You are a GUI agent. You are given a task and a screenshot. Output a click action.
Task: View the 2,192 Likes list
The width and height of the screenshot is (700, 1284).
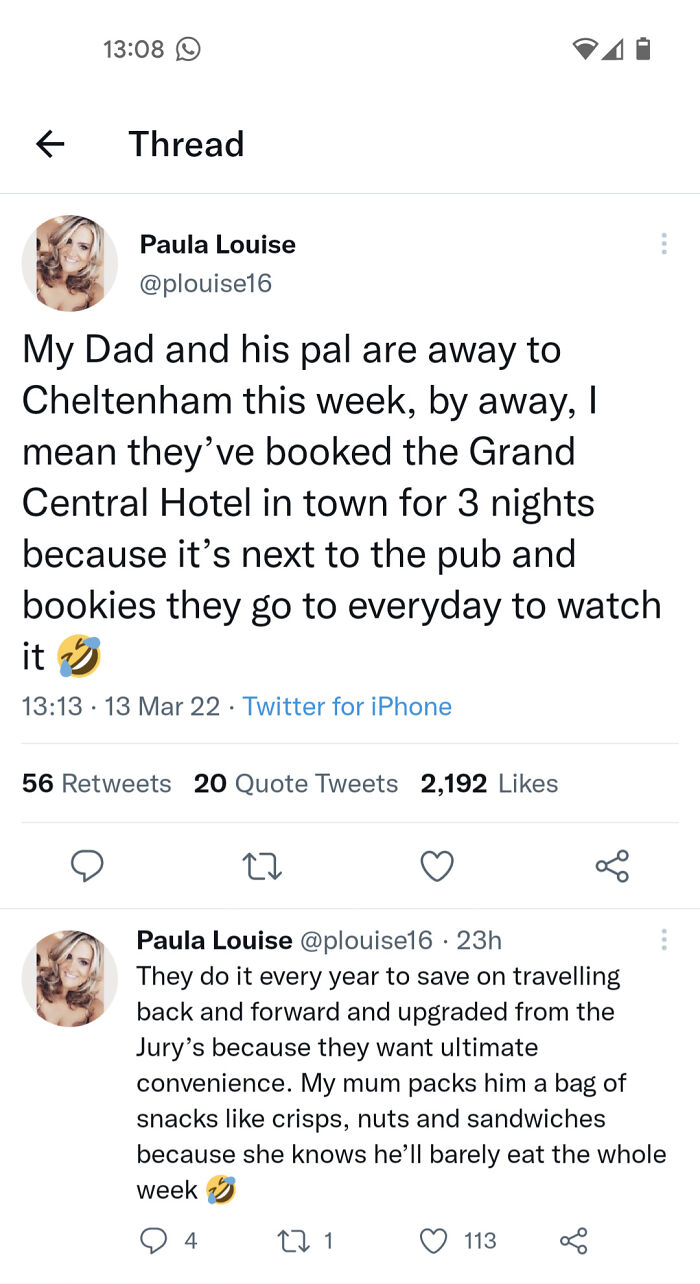(x=489, y=783)
